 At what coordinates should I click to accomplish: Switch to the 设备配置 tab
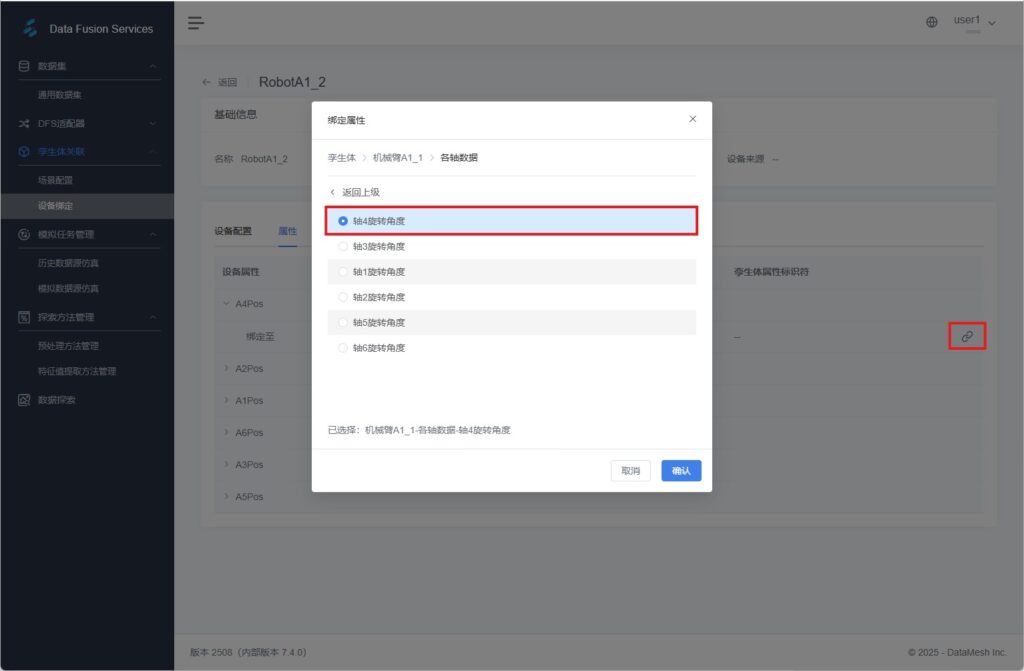pos(232,231)
